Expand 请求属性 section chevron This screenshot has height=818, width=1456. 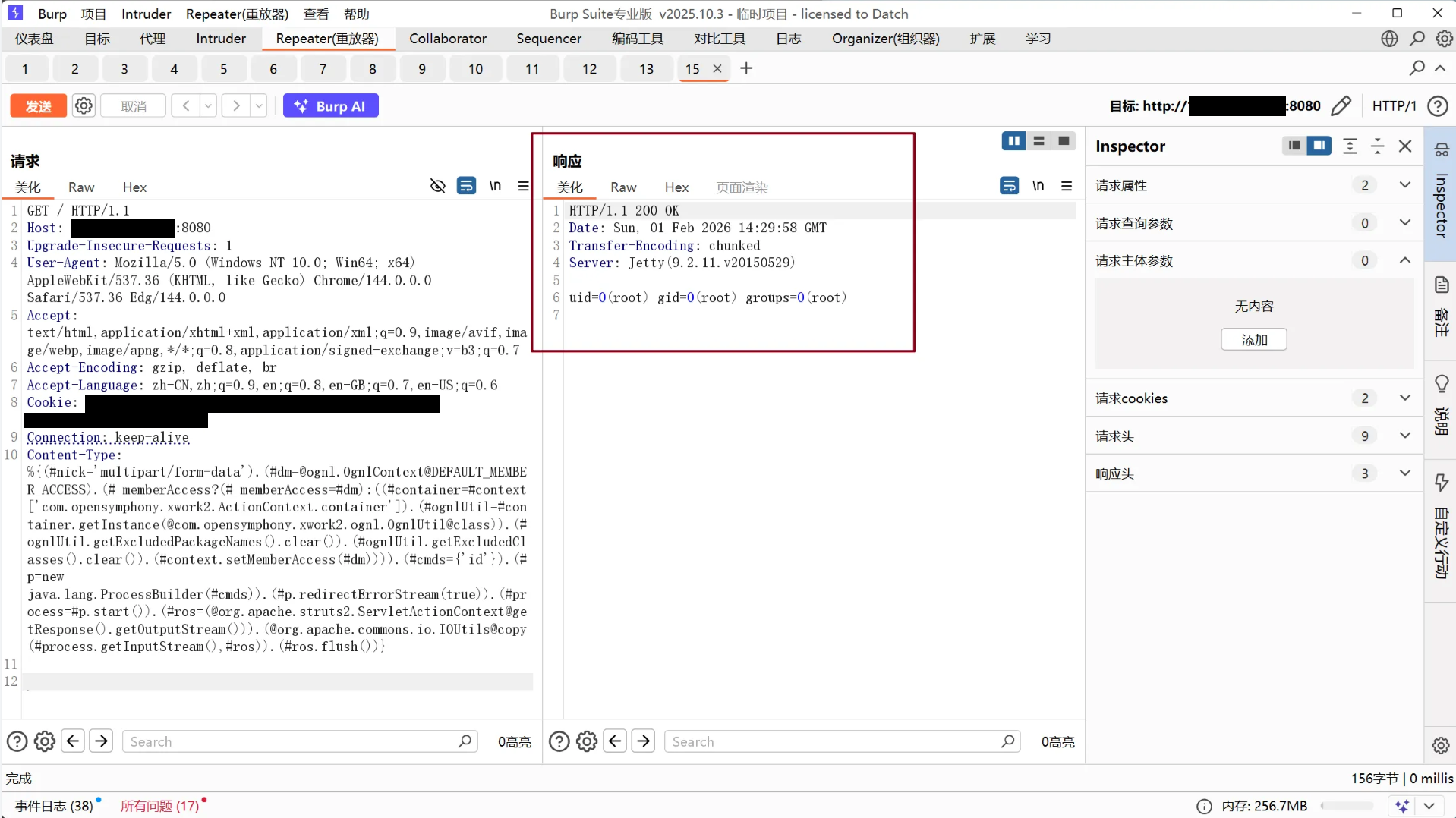click(1405, 185)
